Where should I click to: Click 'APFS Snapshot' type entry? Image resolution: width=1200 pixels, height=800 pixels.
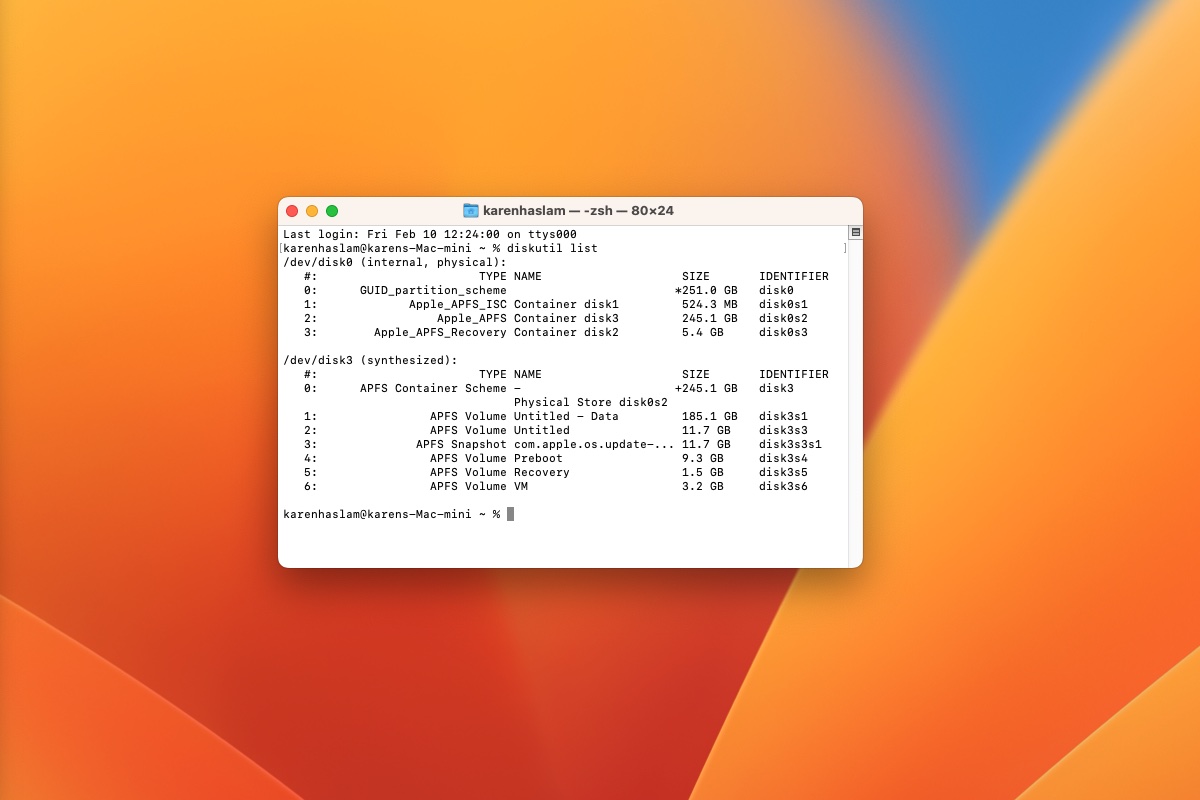tap(461, 444)
